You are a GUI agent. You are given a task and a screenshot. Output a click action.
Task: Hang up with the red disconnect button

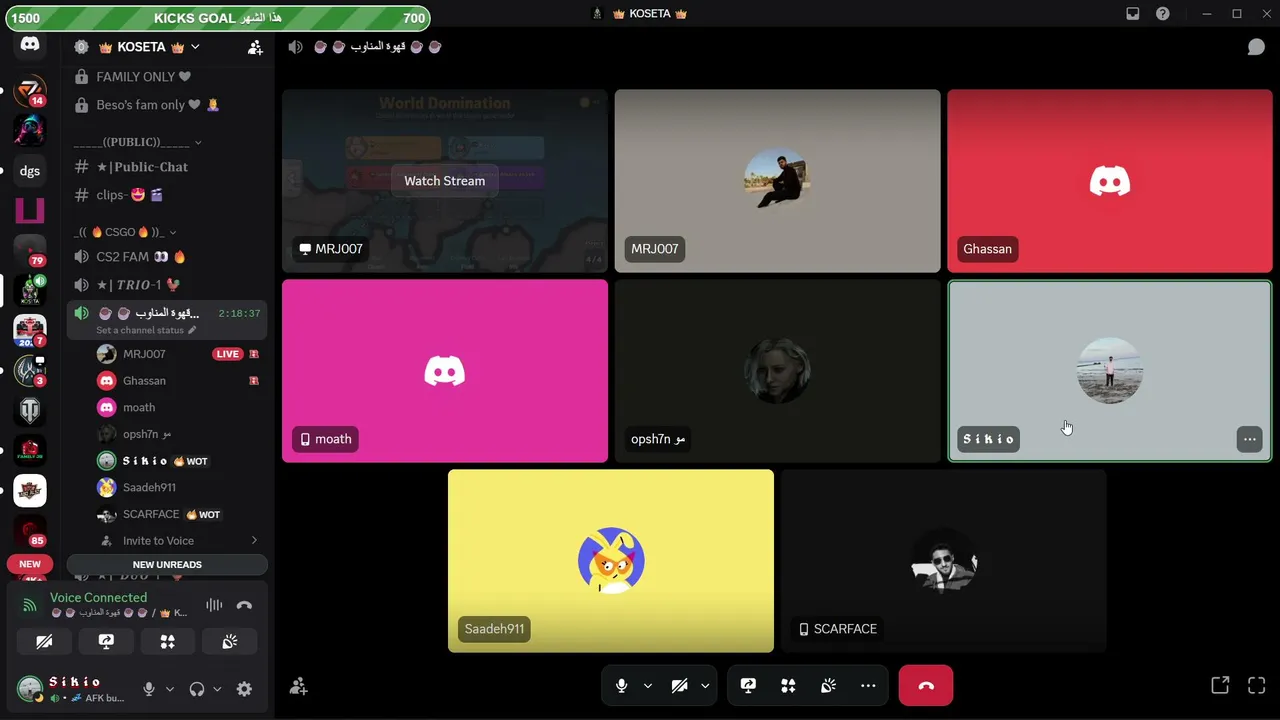coord(926,686)
